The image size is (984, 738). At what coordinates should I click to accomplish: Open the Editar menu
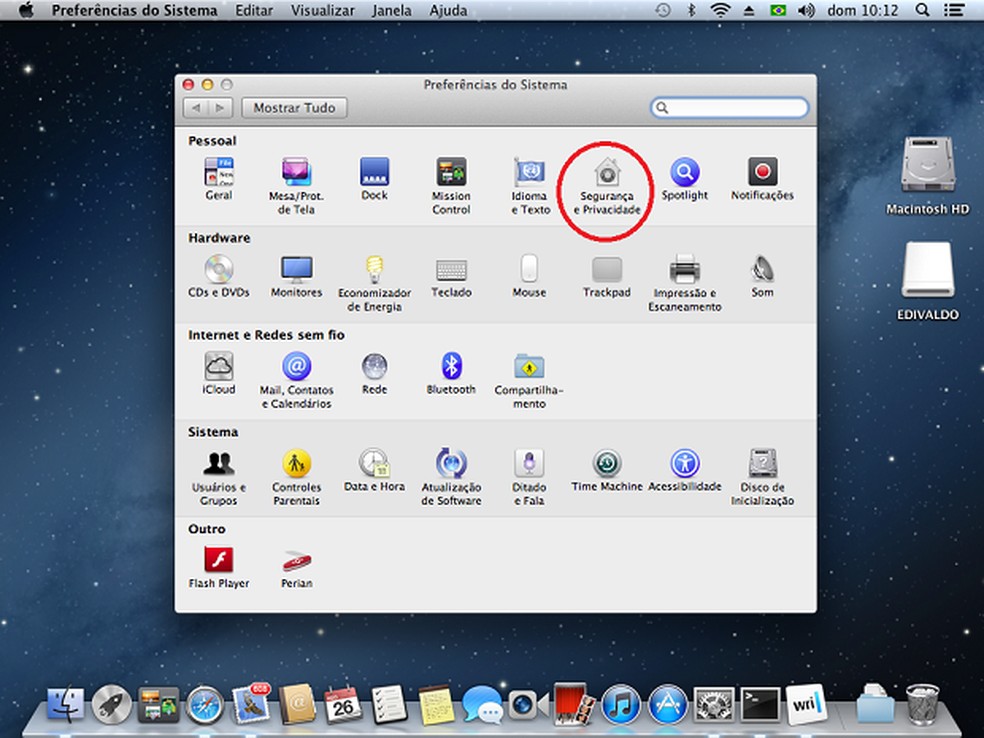click(x=254, y=11)
